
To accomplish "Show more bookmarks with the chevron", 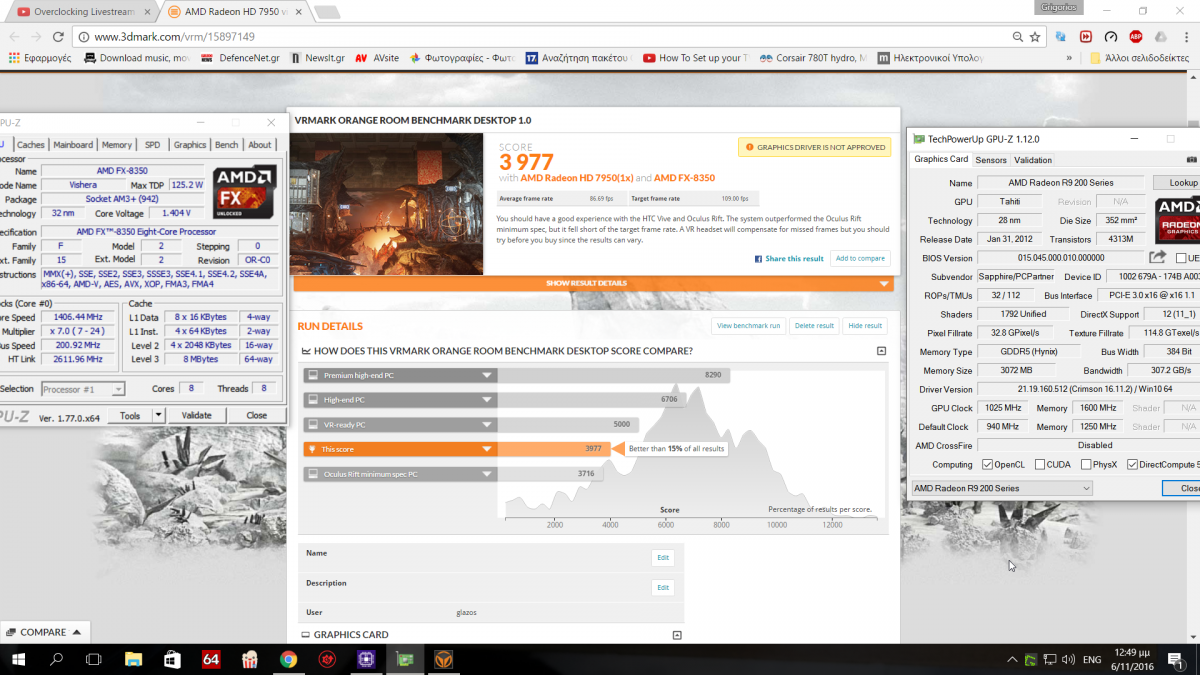I will (1068, 58).
